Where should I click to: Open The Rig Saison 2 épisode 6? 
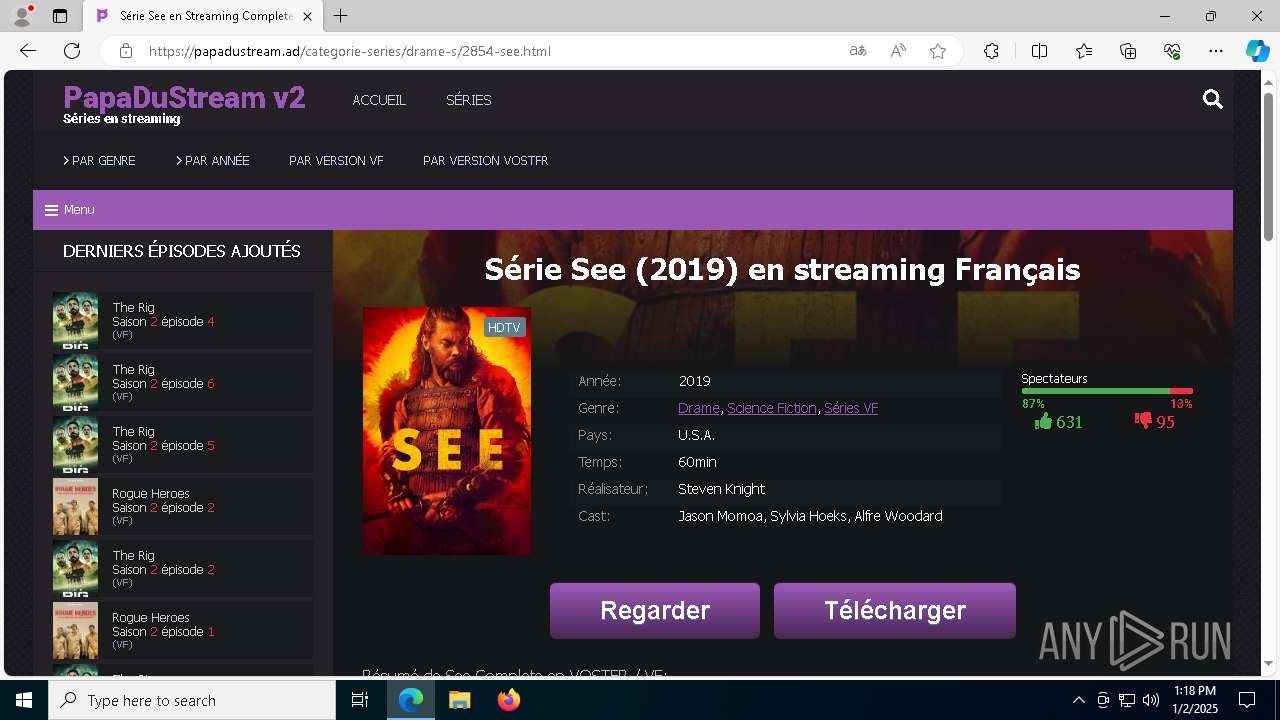[x=183, y=382]
